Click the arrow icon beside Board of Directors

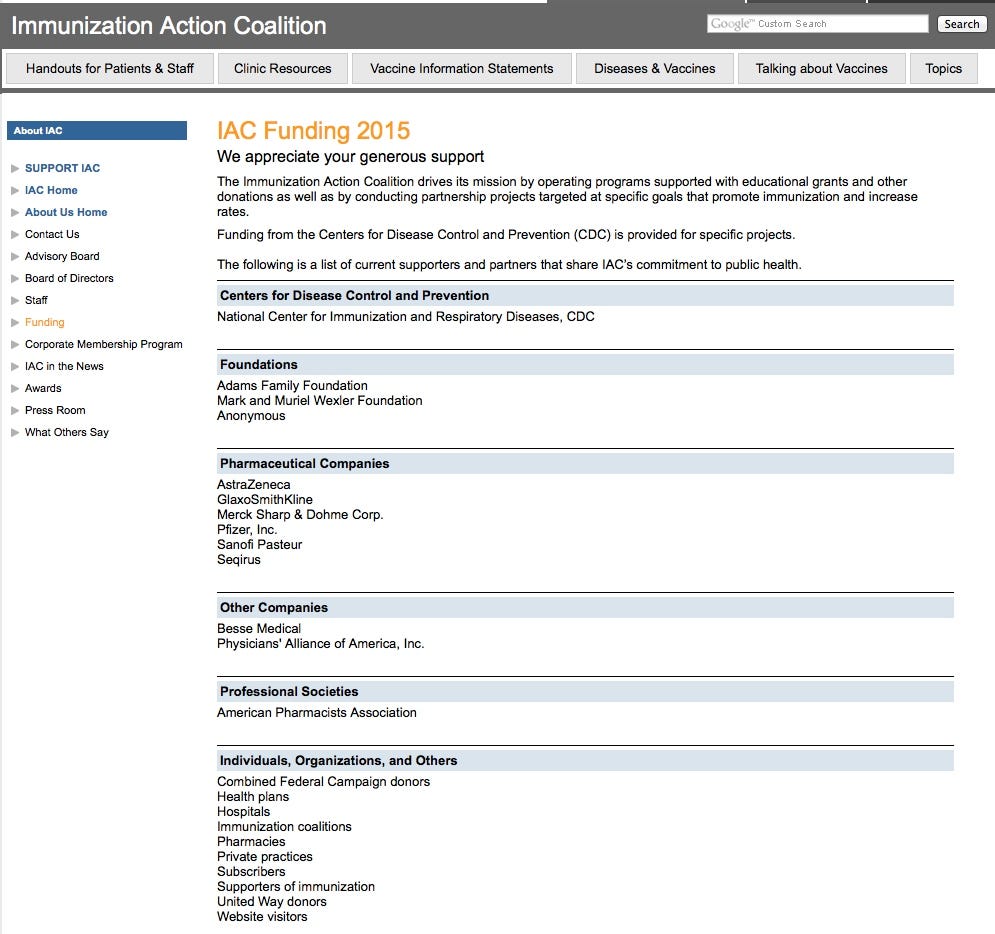[15, 279]
